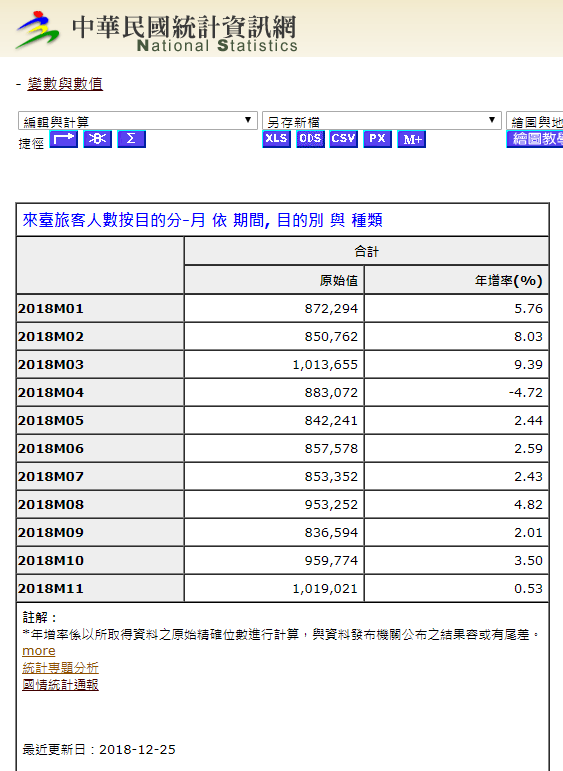The image size is (563, 771).
Task: Open the 國情統計通報 link
Action: point(60,684)
